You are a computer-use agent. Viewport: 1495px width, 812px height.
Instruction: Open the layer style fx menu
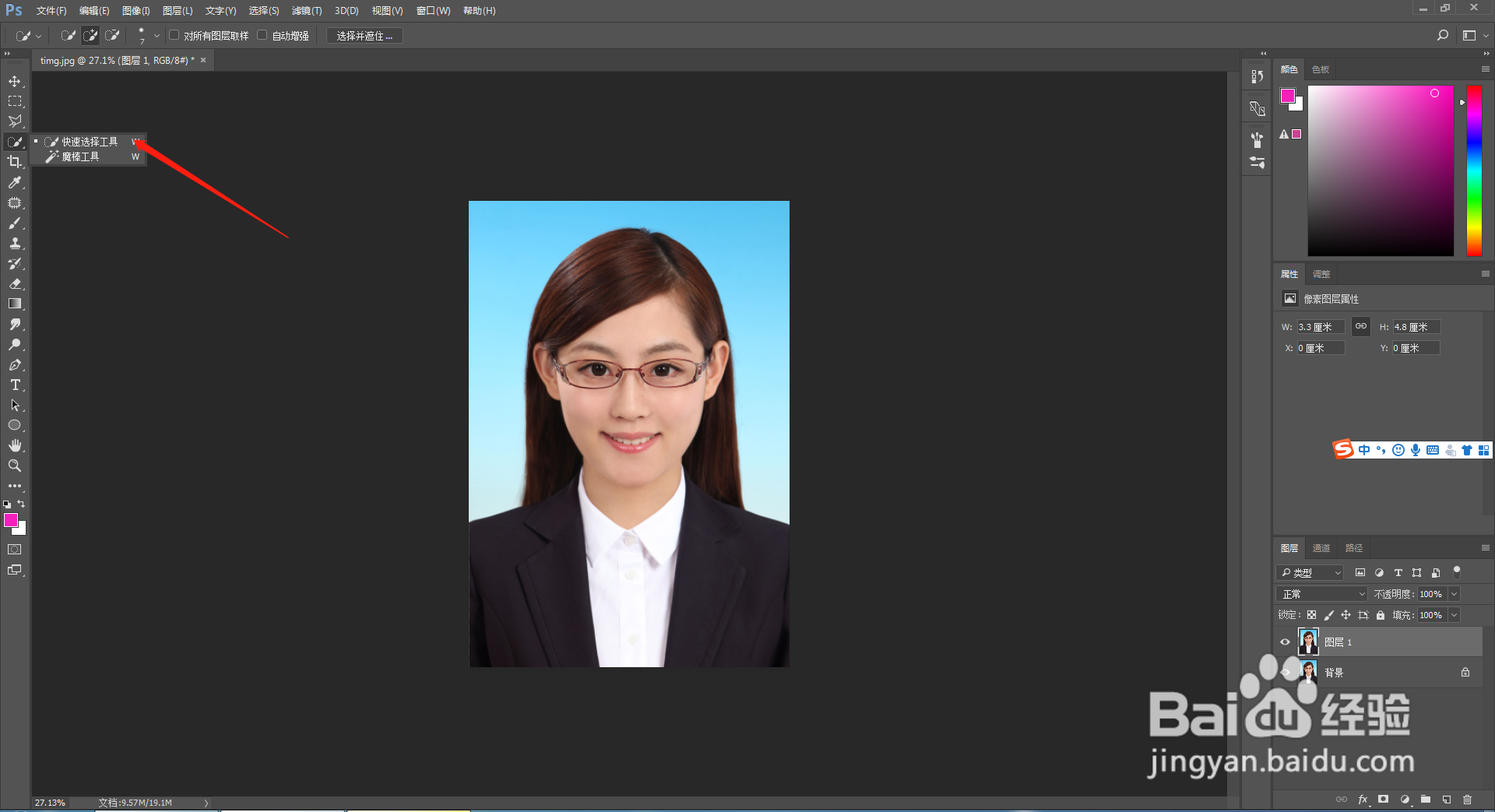click(x=1363, y=800)
